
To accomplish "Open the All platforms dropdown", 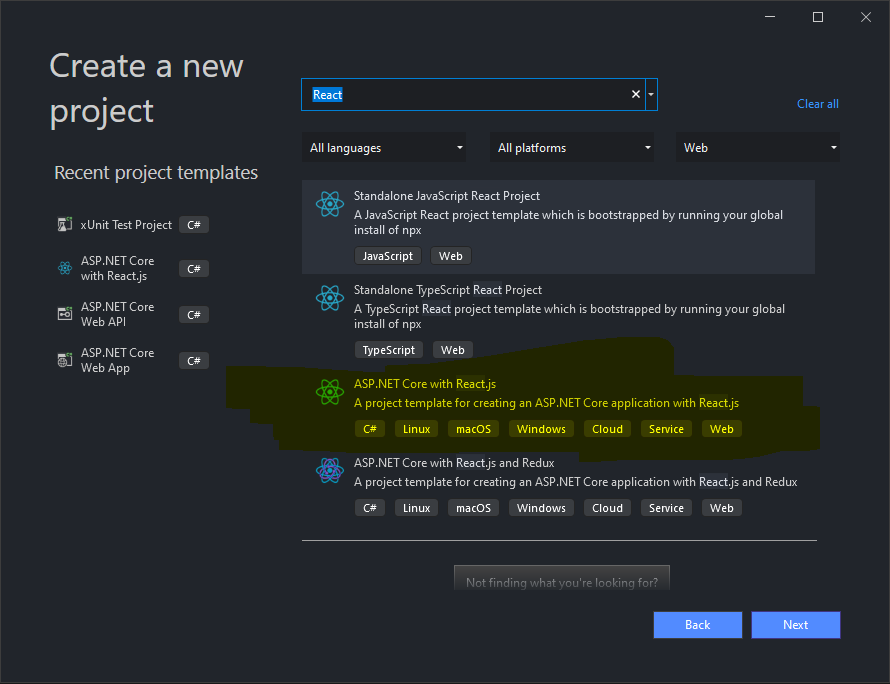I will pos(571,147).
